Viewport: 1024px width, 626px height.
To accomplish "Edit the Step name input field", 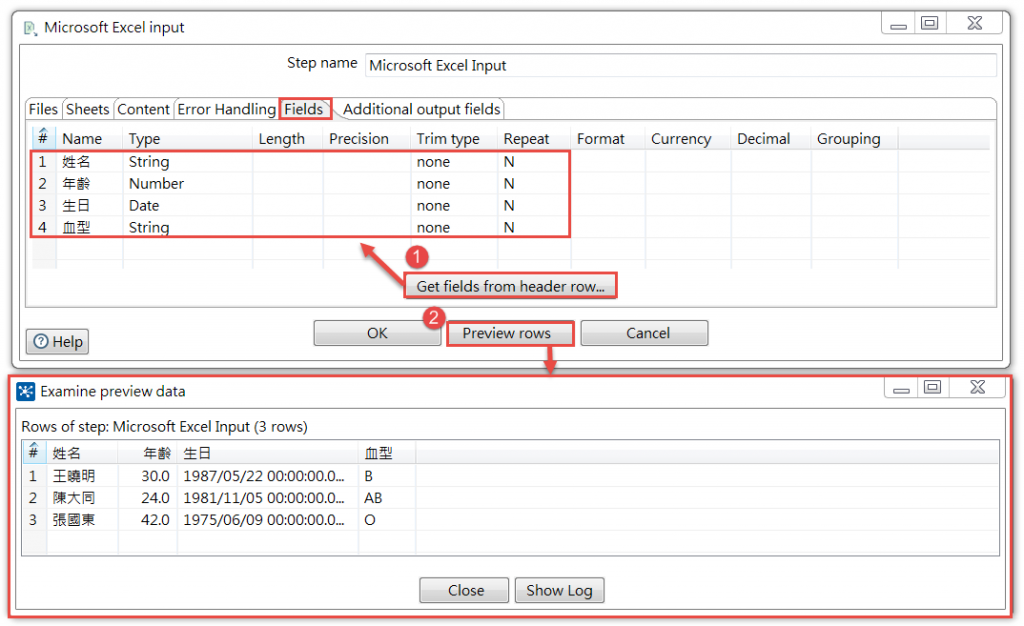I will (x=680, y=65).
